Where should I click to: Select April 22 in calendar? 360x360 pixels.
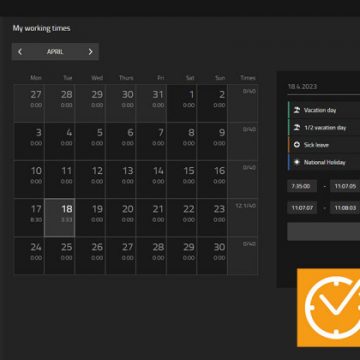click(x=182, y=218)
